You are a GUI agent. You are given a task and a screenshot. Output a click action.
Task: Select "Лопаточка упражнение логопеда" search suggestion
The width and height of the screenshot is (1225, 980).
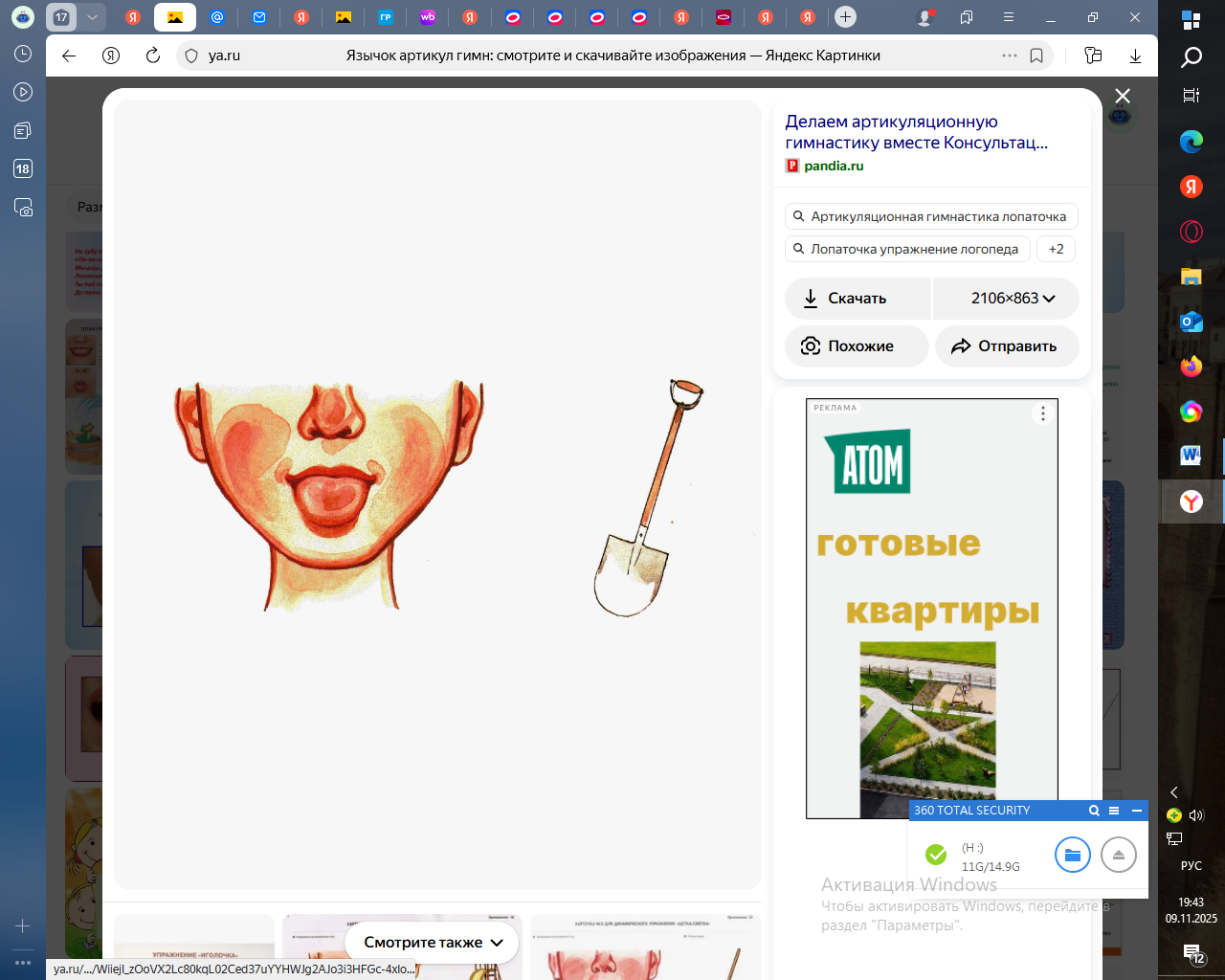coord(907,249)
